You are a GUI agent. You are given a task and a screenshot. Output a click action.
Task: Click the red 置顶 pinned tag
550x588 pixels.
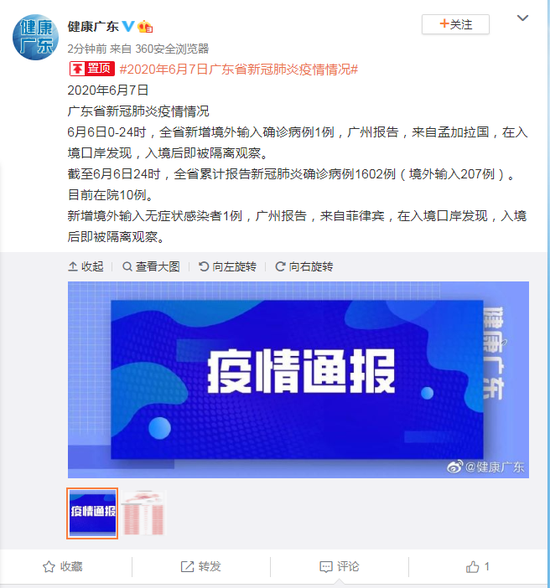pos(92,69)
